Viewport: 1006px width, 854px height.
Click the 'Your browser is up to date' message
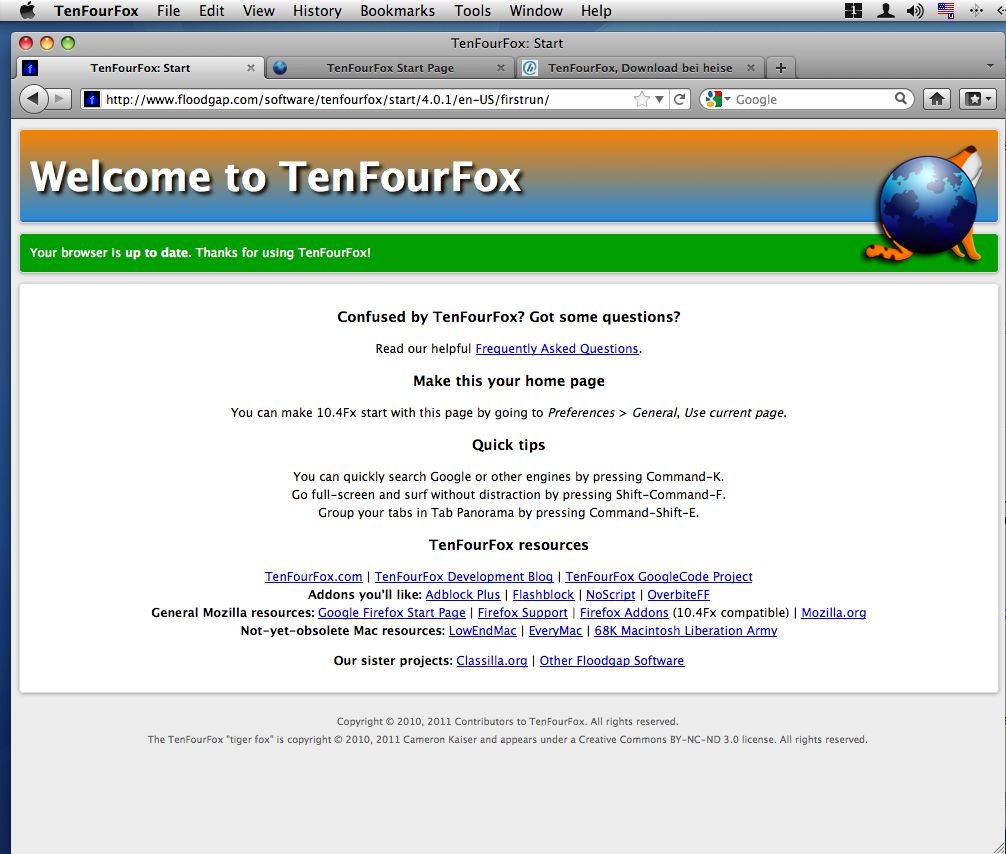pos(200,252)
